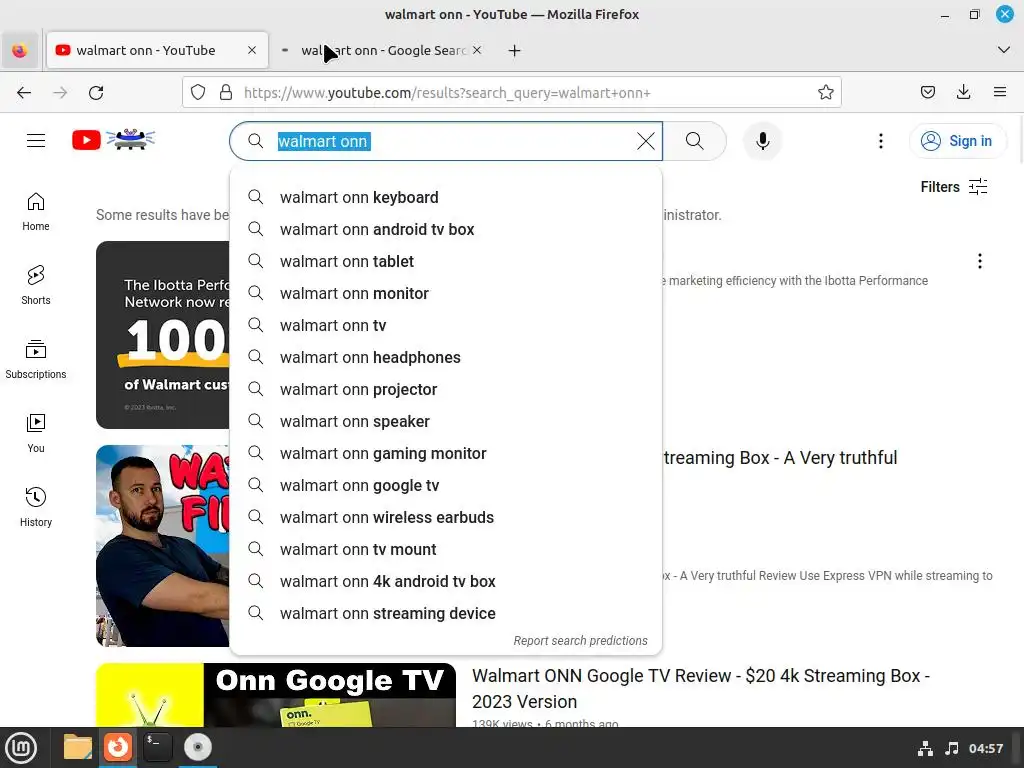Viewport: 1024px width, 768px height.
Task: Open the disc application in the taskbar
Action: [198, 747]
